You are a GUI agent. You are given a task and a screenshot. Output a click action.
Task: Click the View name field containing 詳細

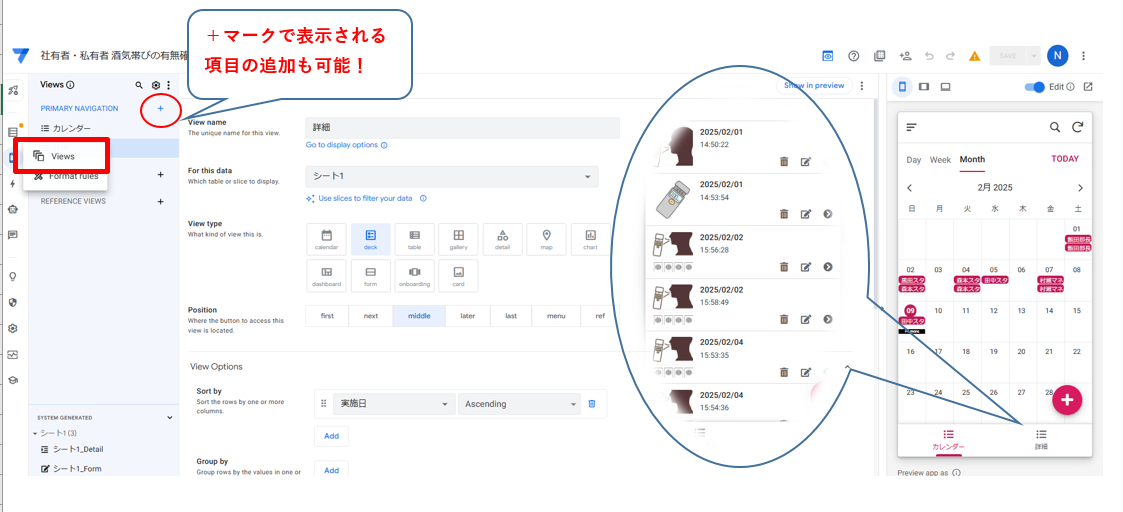coord(462,127)
